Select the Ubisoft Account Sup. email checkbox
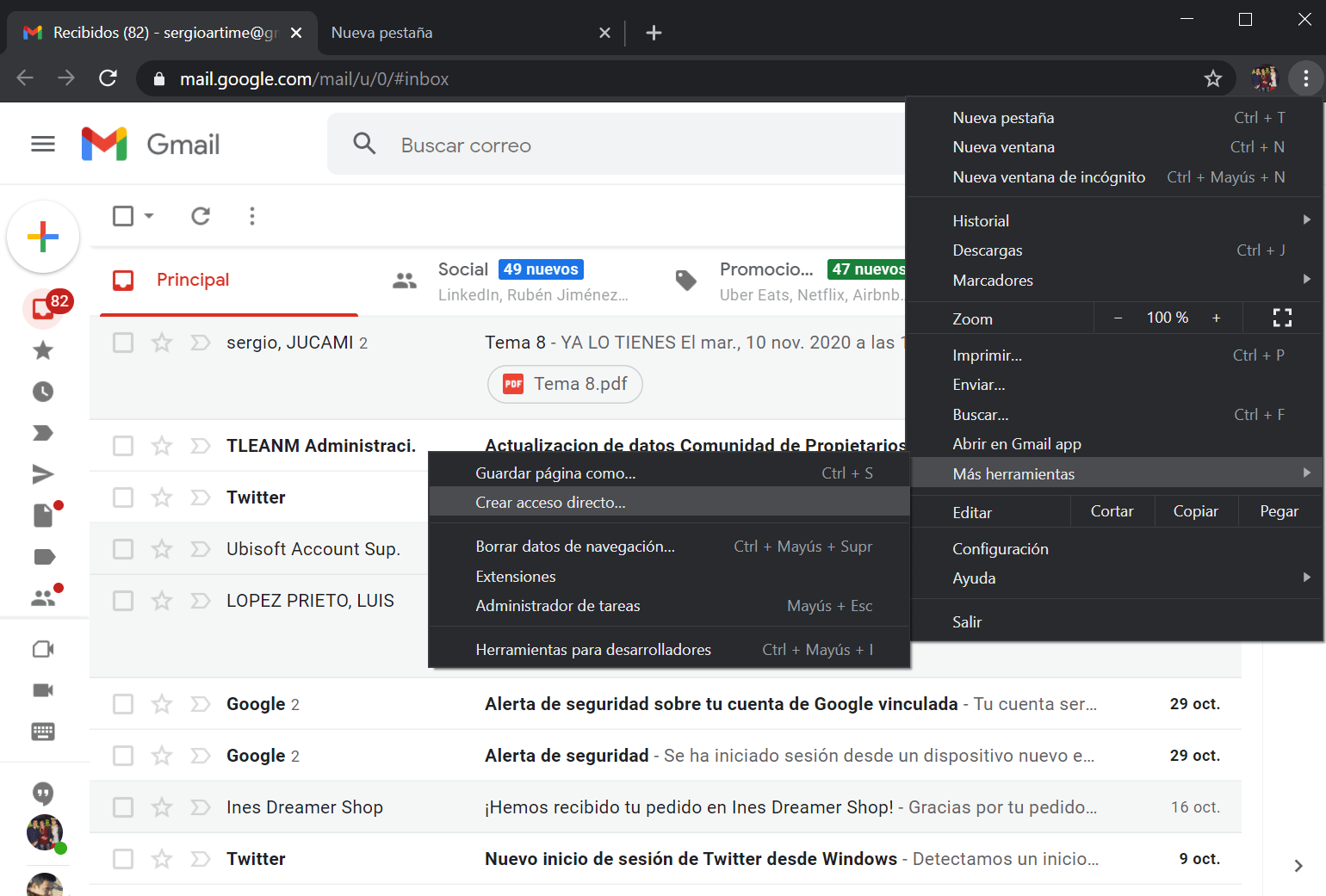 point(123,549)
